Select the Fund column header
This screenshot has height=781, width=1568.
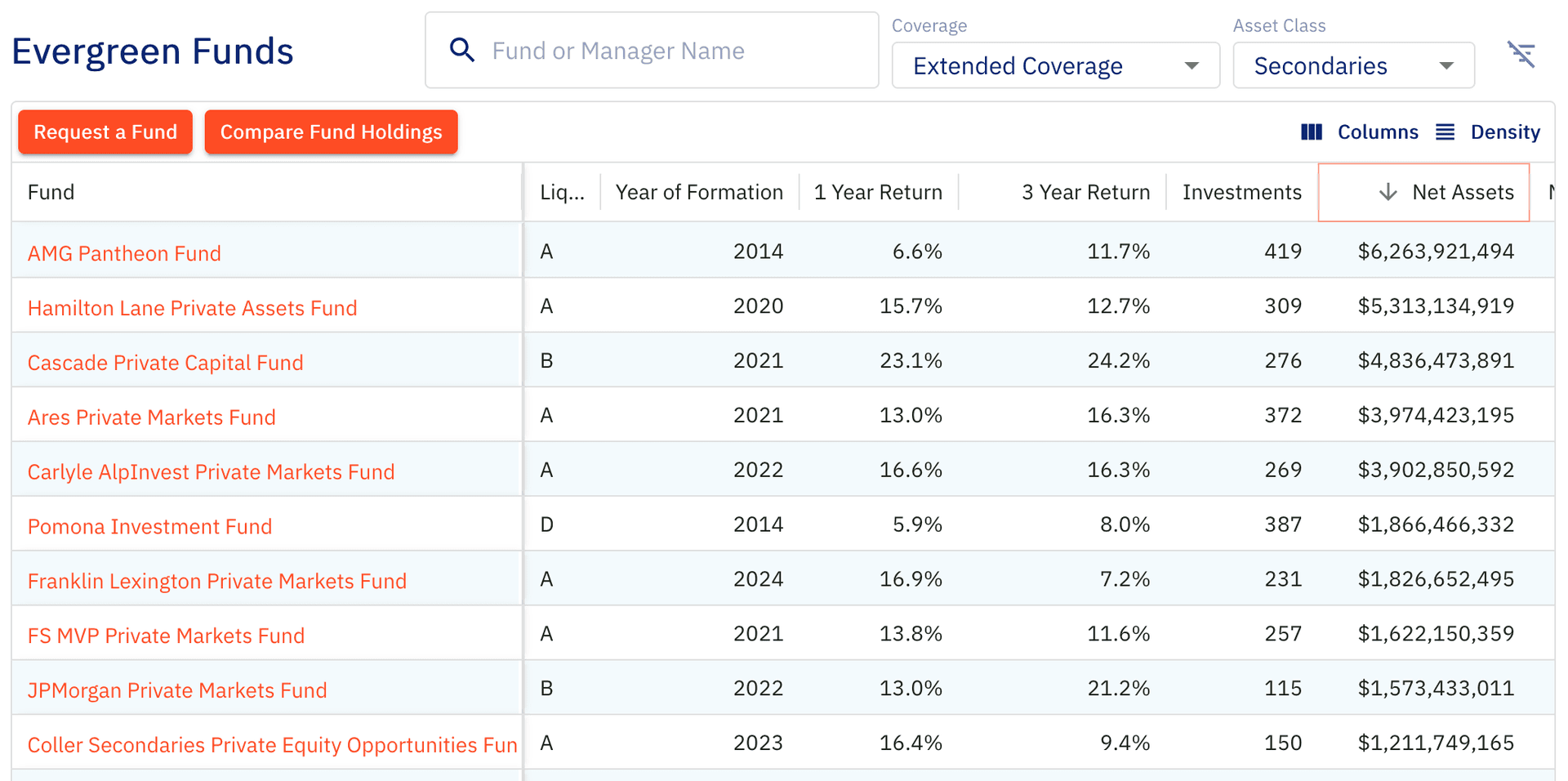[51, 192]
